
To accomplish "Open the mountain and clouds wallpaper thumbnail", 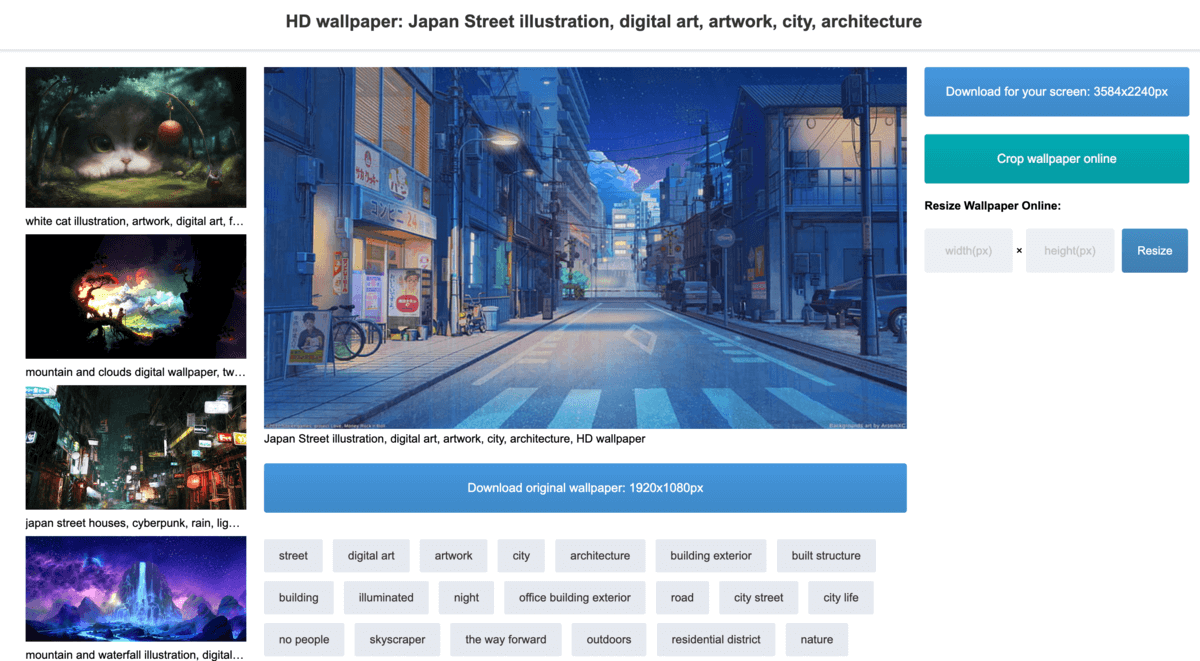I will 135,296.
